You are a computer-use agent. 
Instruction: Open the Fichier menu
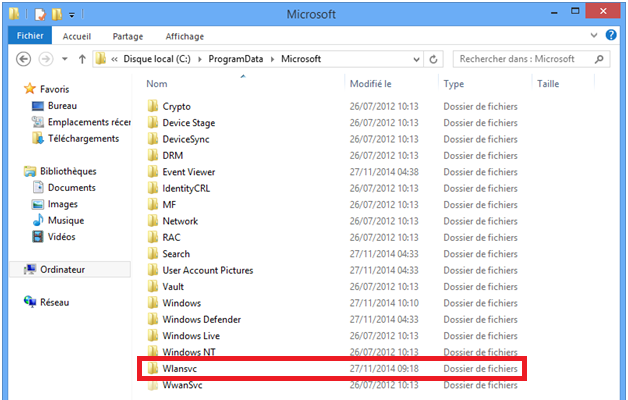(30, 36)
